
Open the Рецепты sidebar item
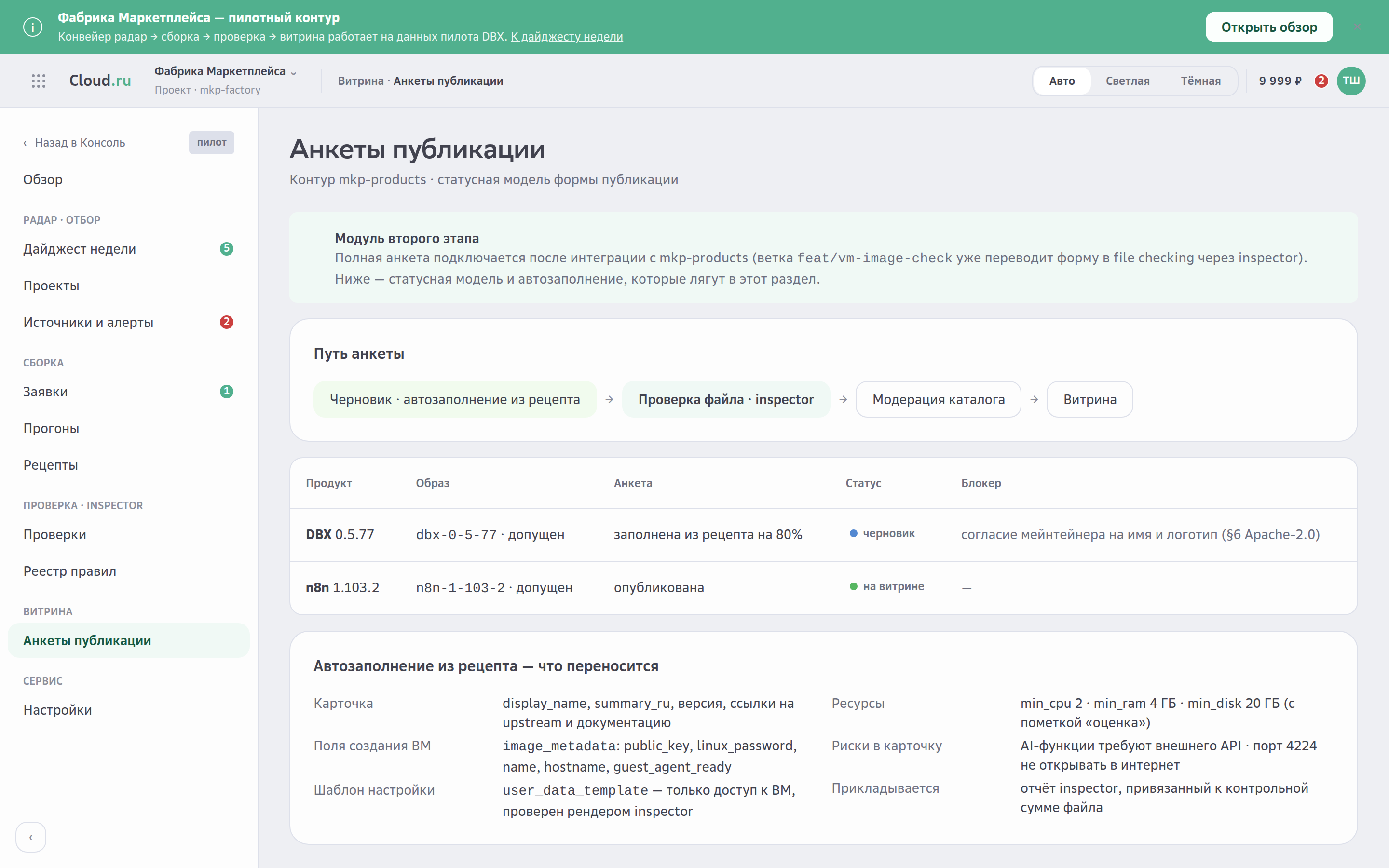click(129, 465)
